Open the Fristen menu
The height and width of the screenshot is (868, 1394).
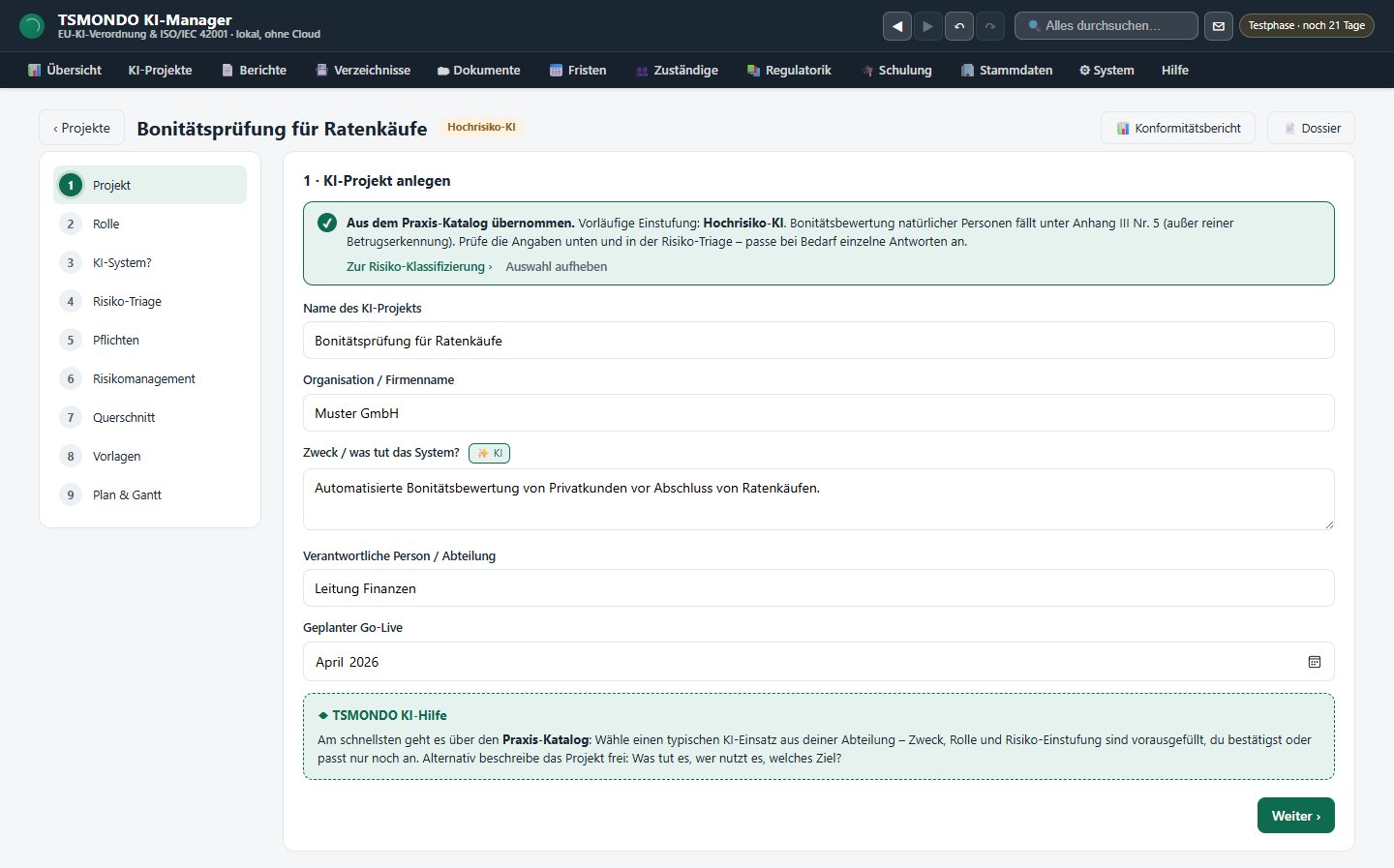[x=578, y=70]
